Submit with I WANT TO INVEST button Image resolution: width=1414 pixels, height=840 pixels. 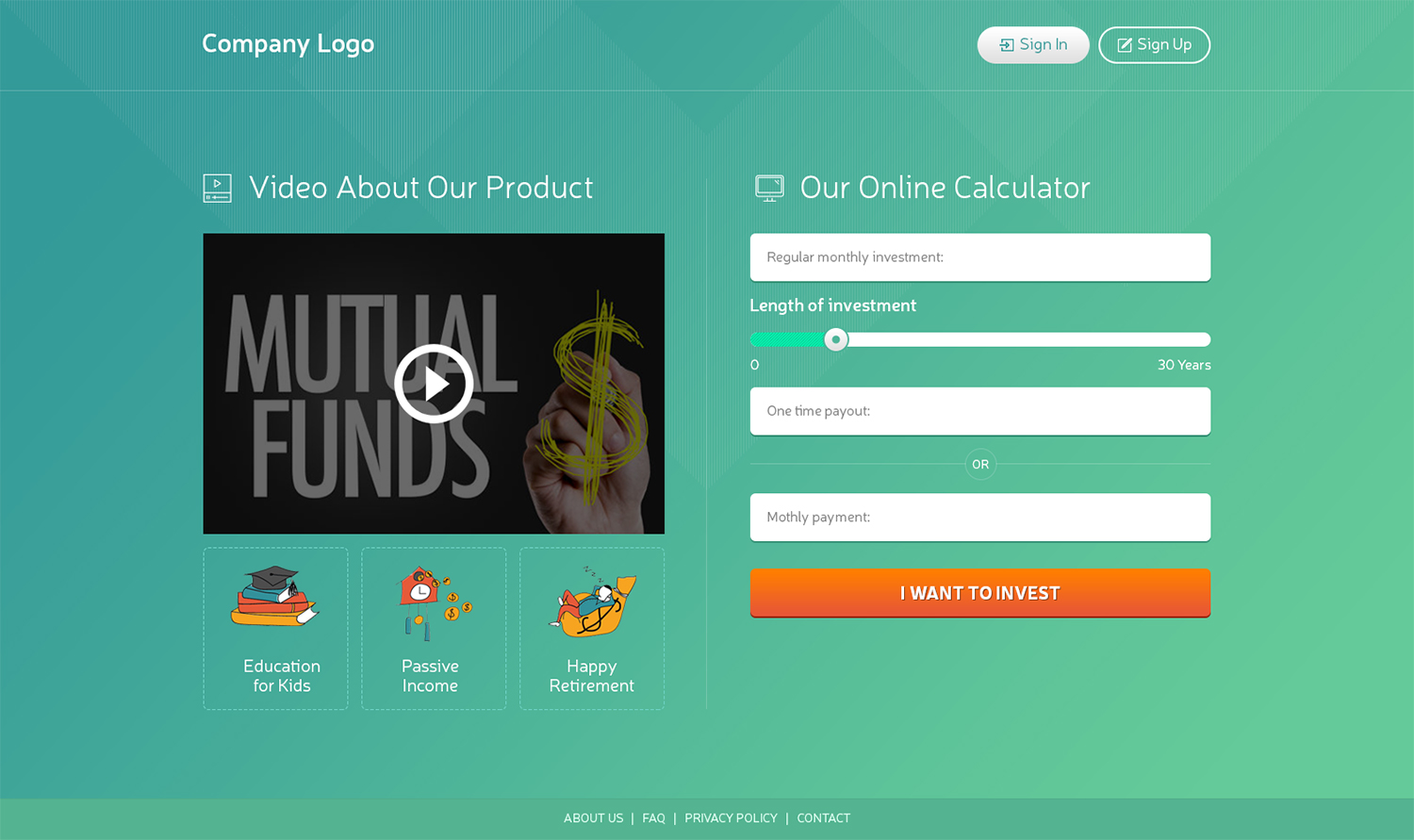(980, 593)
